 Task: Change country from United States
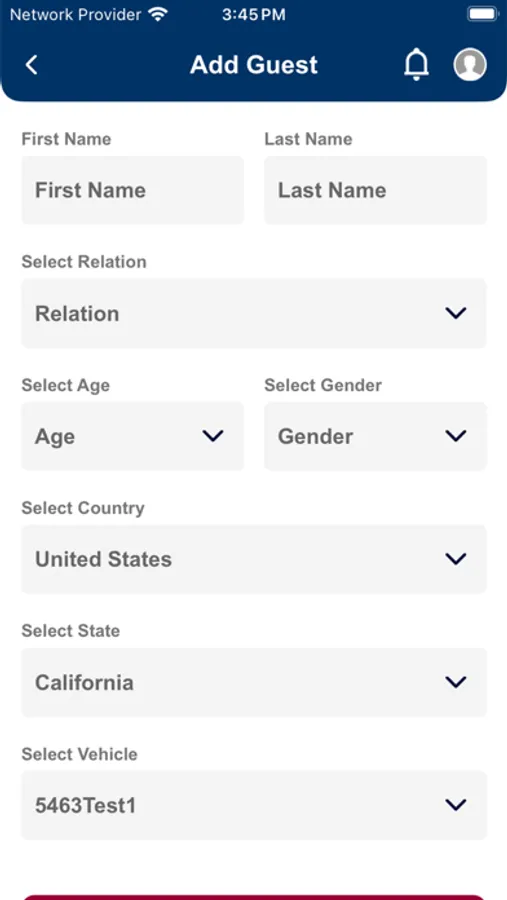(x=254, y=559)
